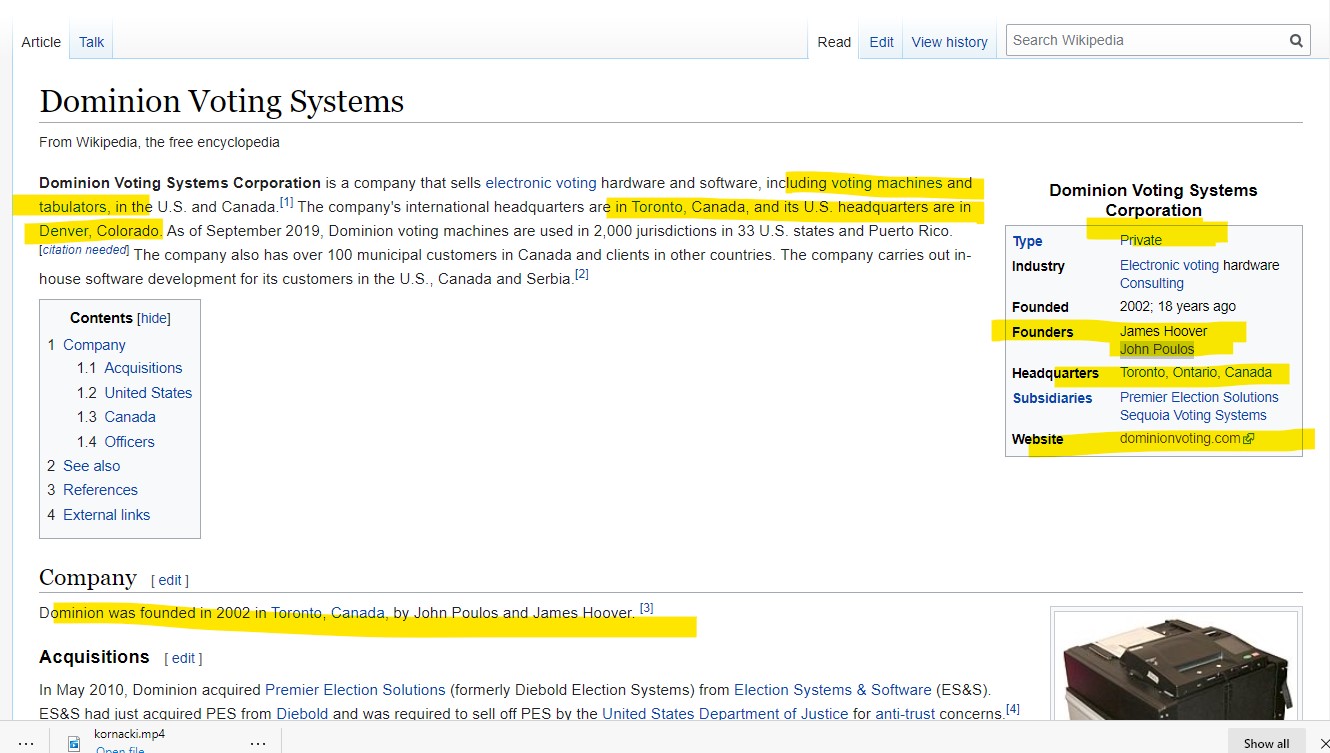
Task: Select the Read tab
Action: (834, 42)
